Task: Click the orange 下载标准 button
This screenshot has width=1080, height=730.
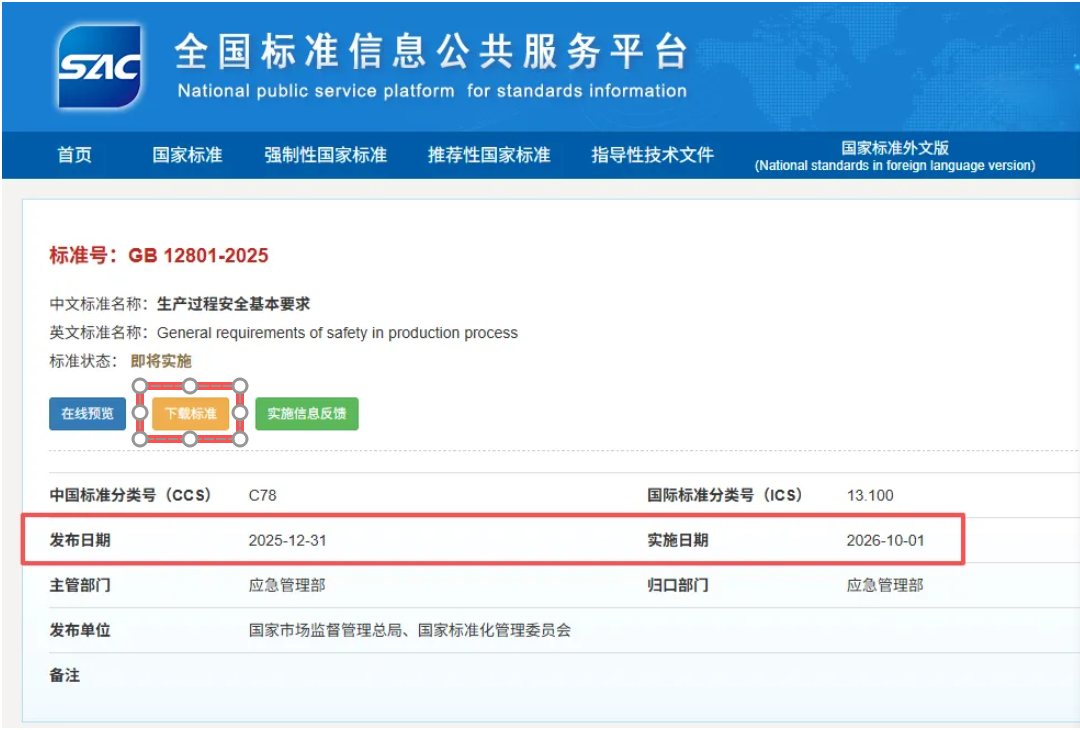Action: point(190,413)
